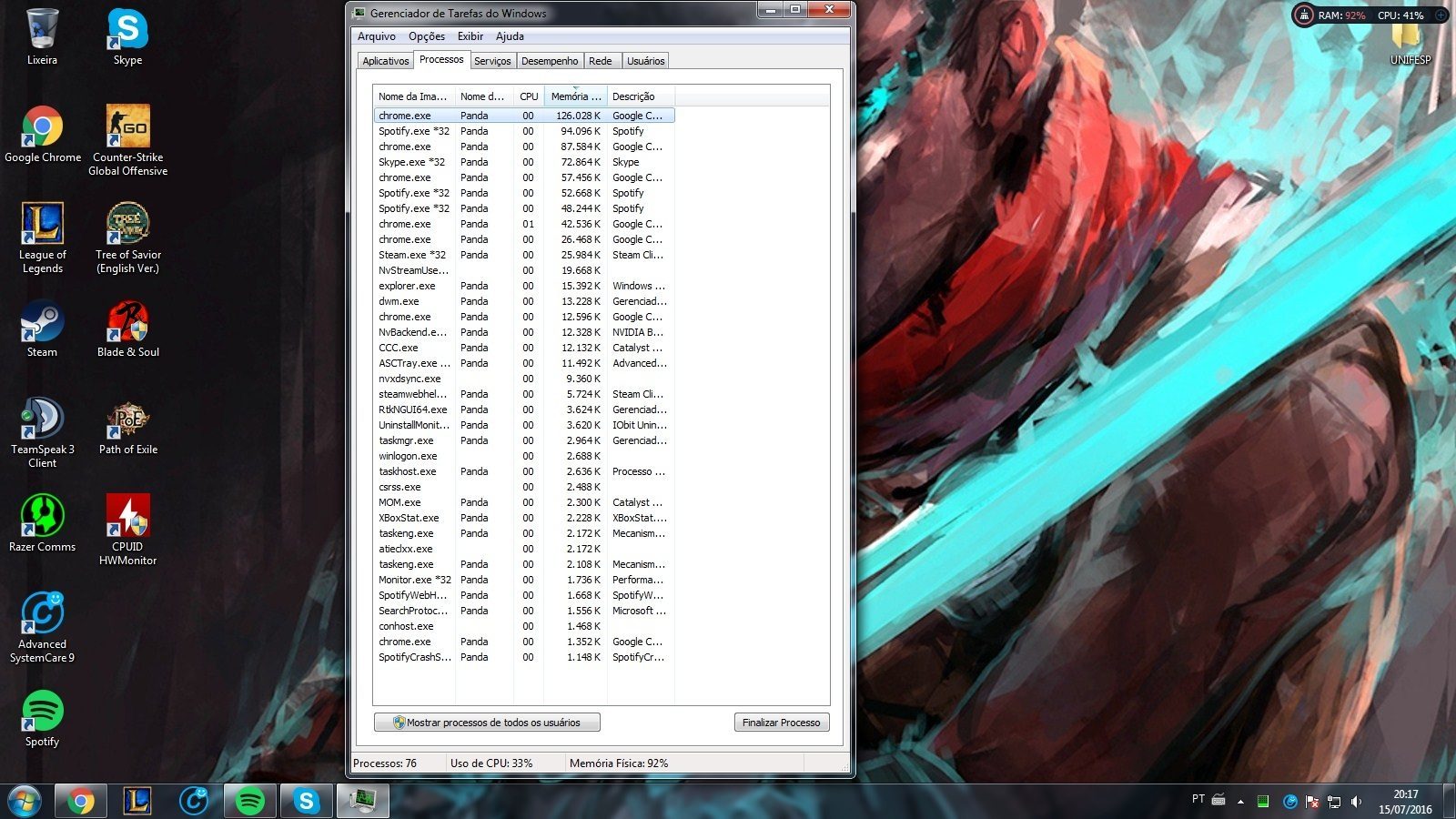
Task: Click the network tray icon
Action: pyautogui.click(x=1334, y=802)
